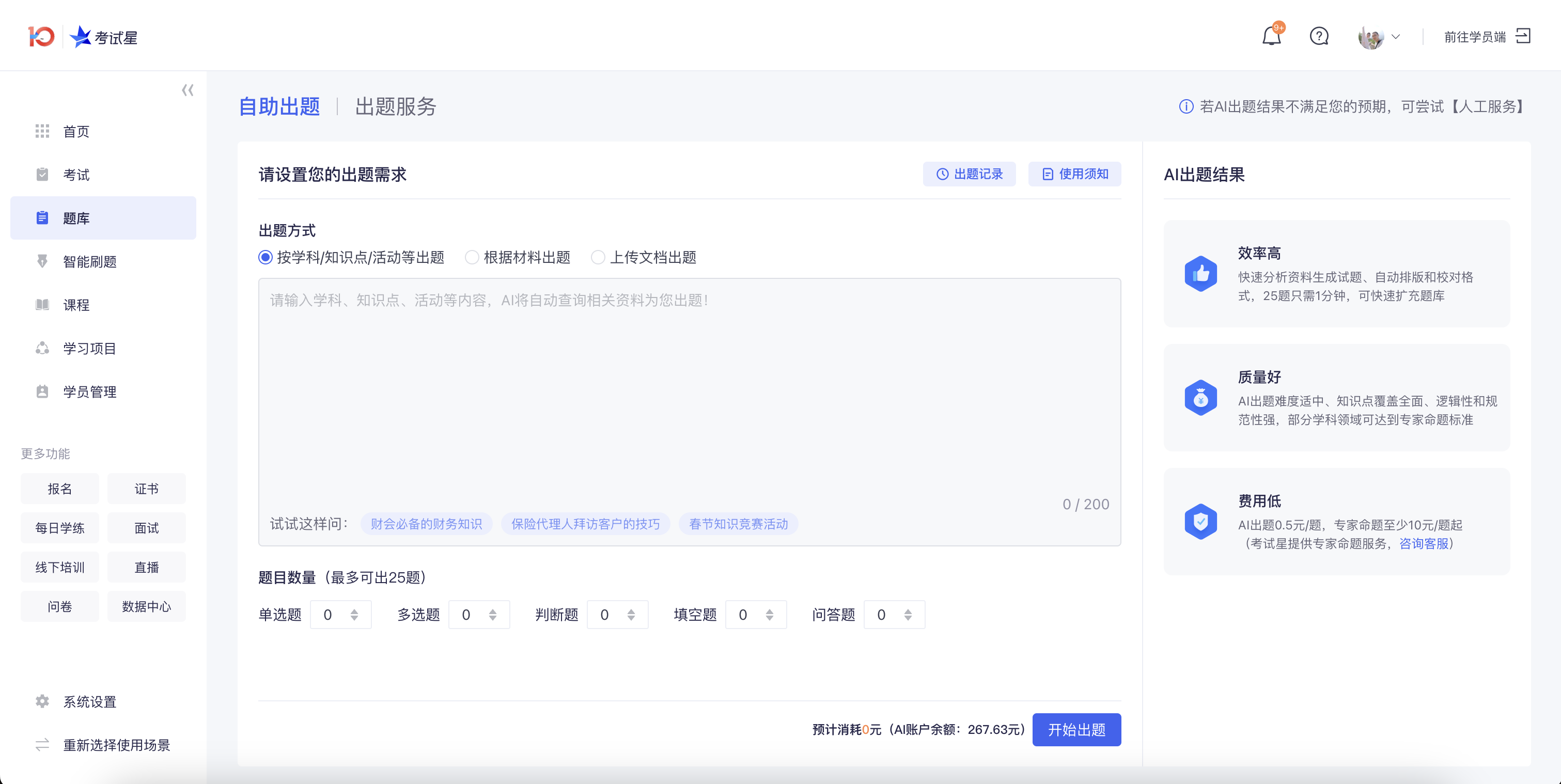Open the 证书 feature button
Image resolution: width=1561 pixels, height=784 pixels.
[146, 489]
